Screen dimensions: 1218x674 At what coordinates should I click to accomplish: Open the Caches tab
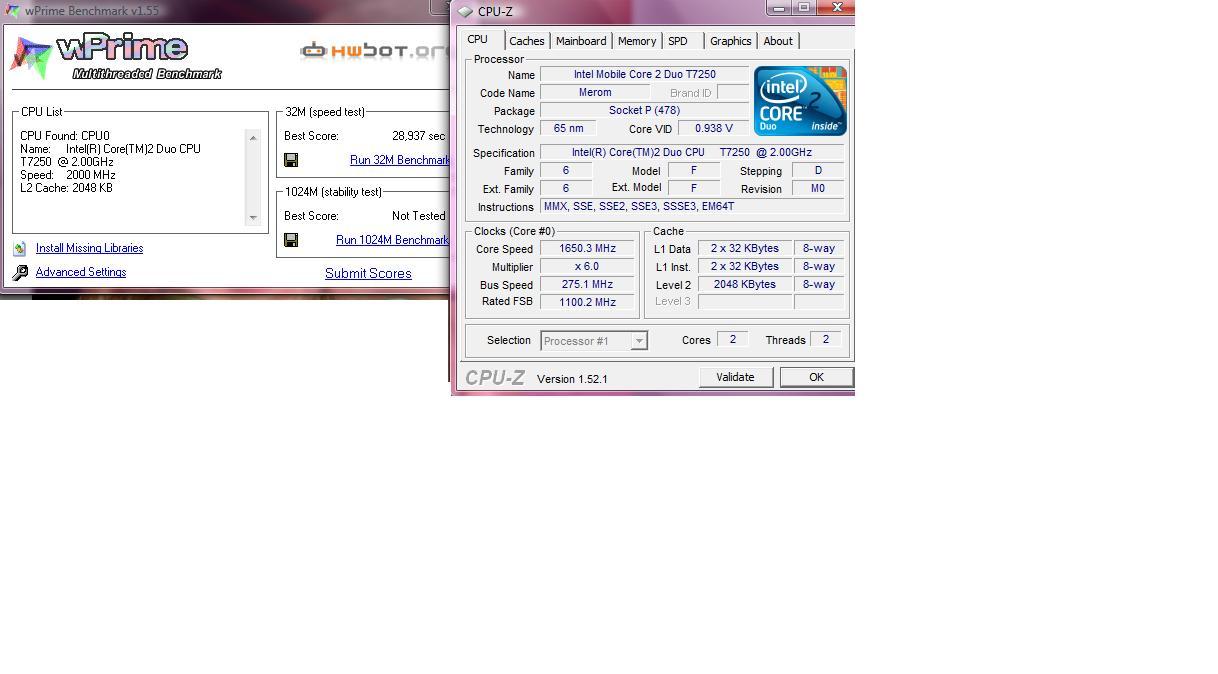pyautogui.click(x=527, y=41)
